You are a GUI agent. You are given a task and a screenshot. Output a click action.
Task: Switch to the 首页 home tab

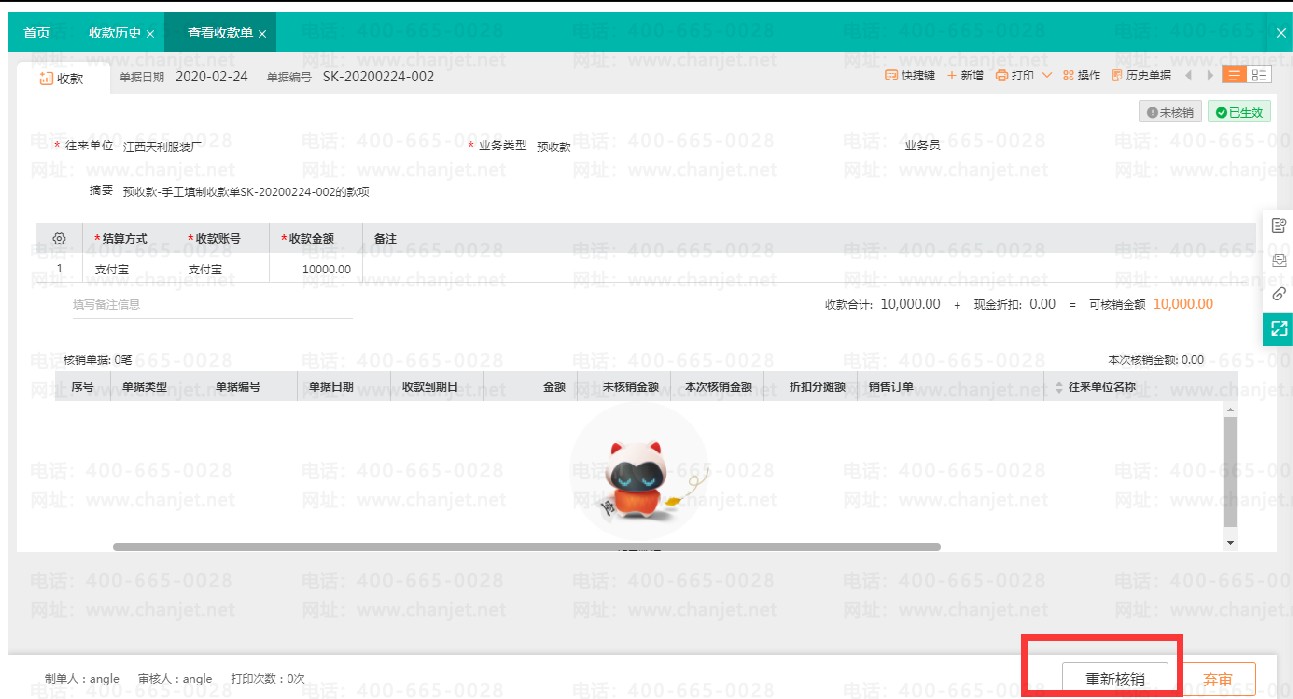[37, 33]
